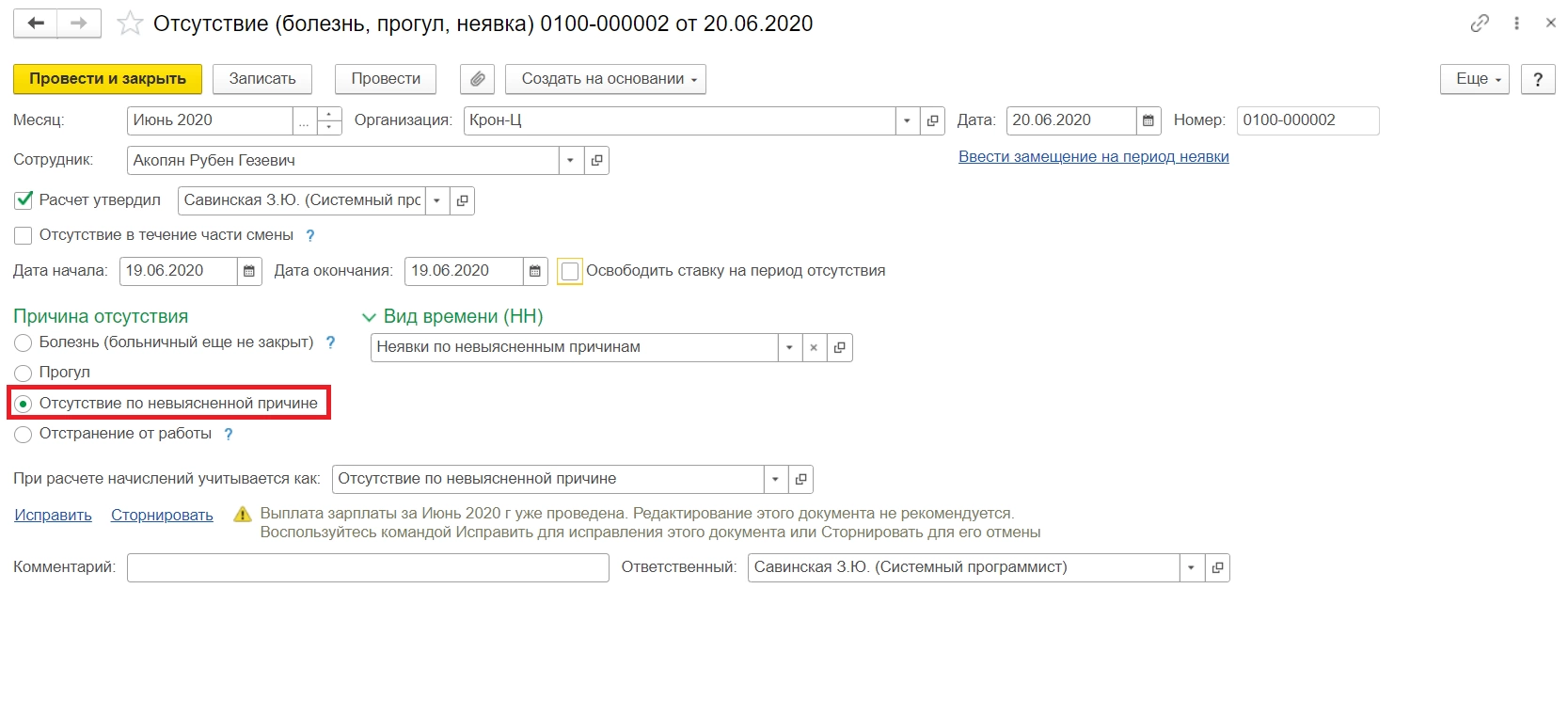Click Провести и закрыть button
Screen dimensions: 1568x716
pos(107,79)
